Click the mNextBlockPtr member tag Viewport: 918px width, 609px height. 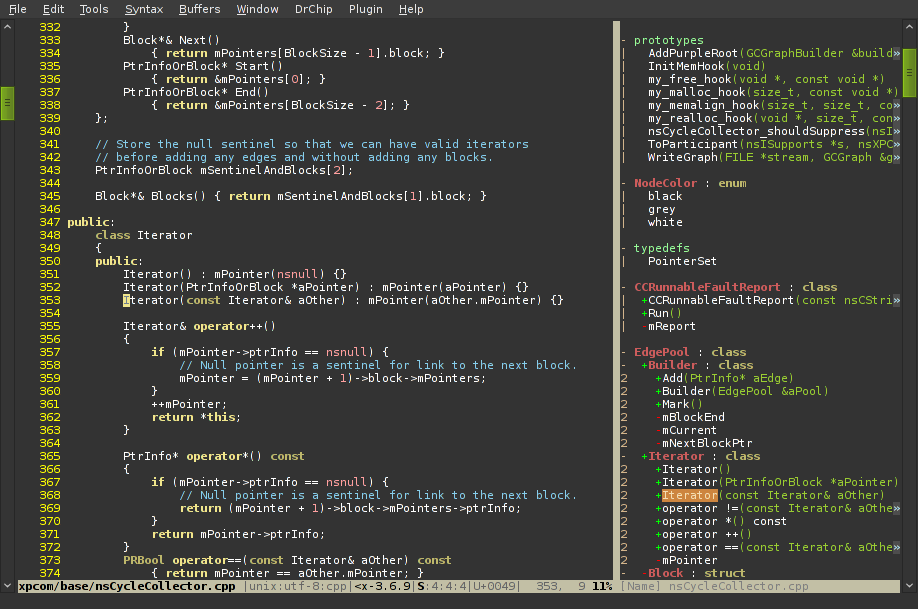tap(706, 443)
